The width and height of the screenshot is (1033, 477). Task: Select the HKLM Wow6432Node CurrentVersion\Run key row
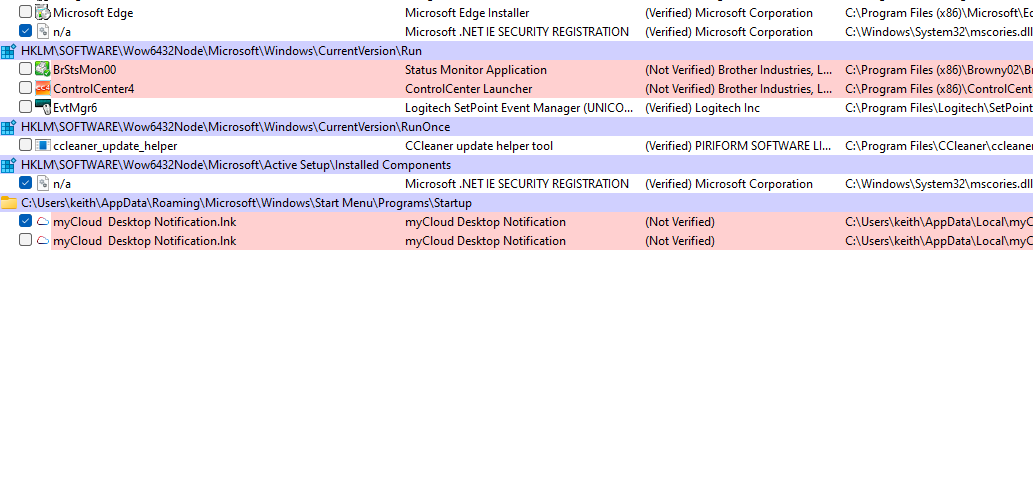coord(516,51)
